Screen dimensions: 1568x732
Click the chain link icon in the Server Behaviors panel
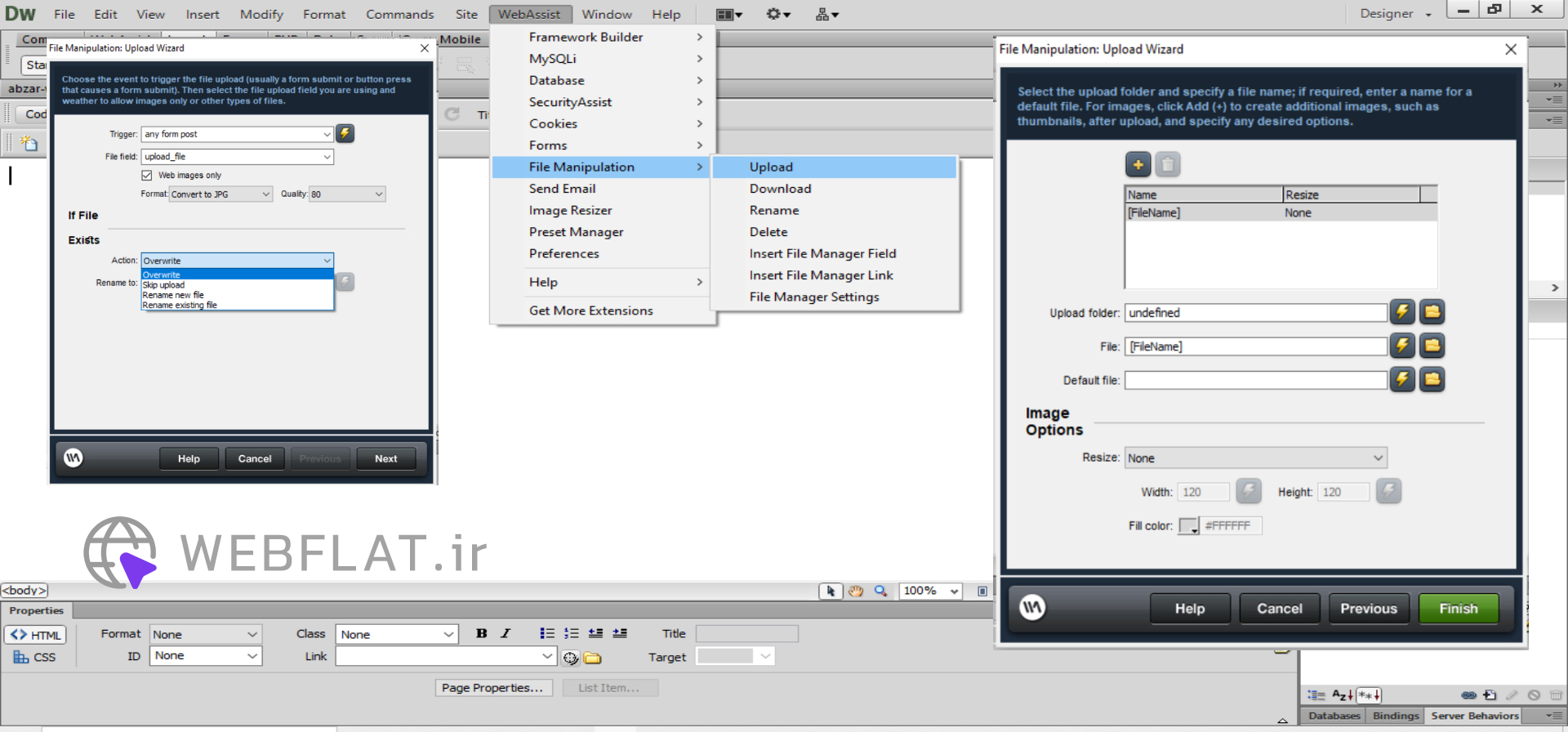pos(1468,695)
